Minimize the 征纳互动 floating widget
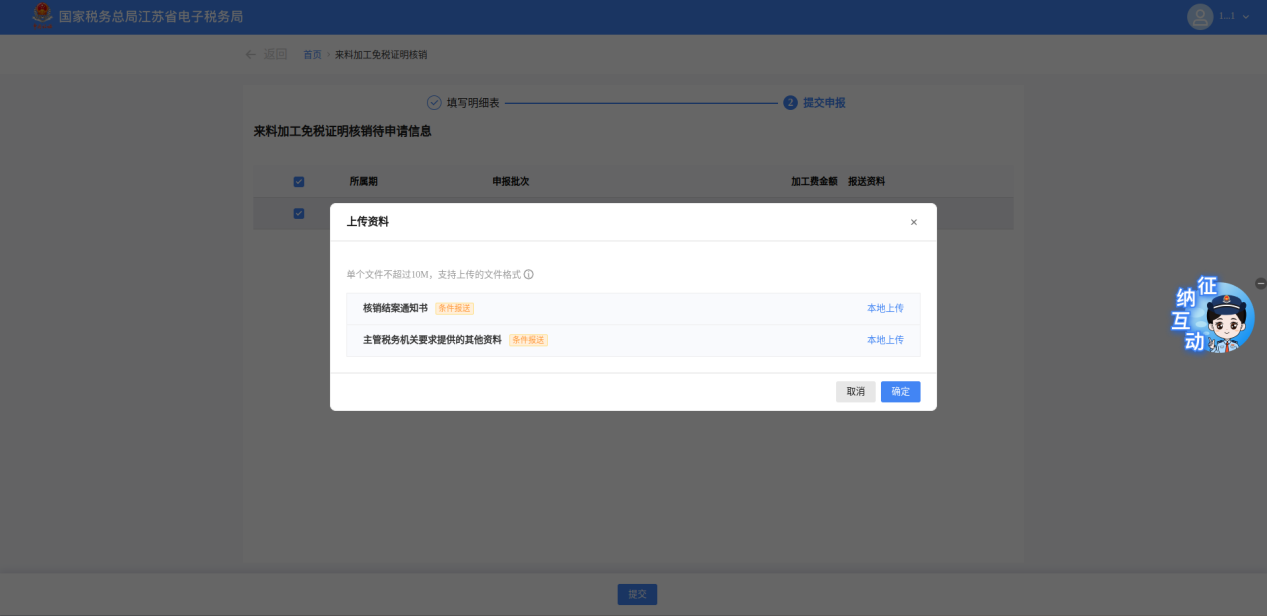 coord(1260,284)
